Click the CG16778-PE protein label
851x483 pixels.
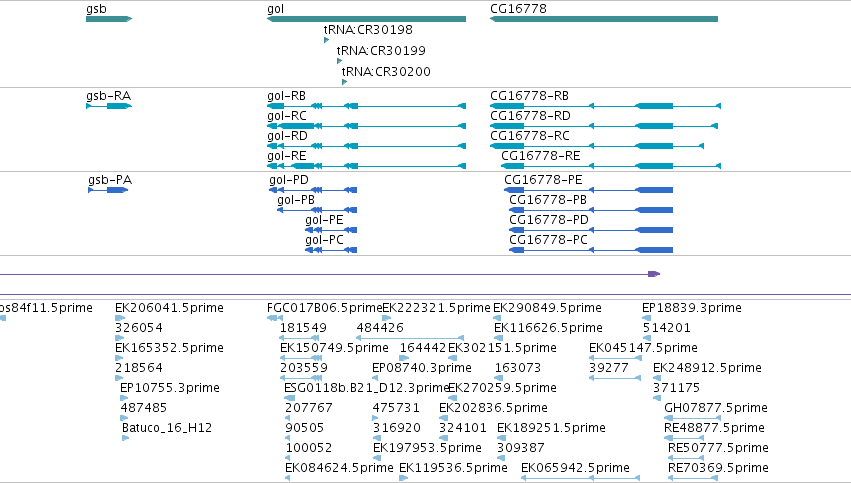pos(543,180)
